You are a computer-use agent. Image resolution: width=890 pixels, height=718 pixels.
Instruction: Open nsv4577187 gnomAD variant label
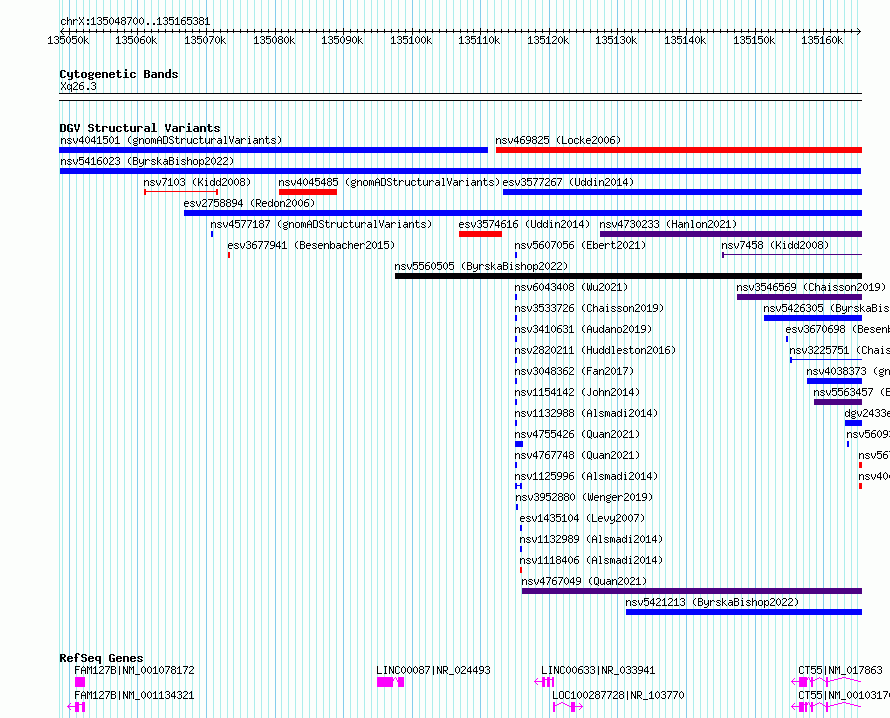(321, 224)
